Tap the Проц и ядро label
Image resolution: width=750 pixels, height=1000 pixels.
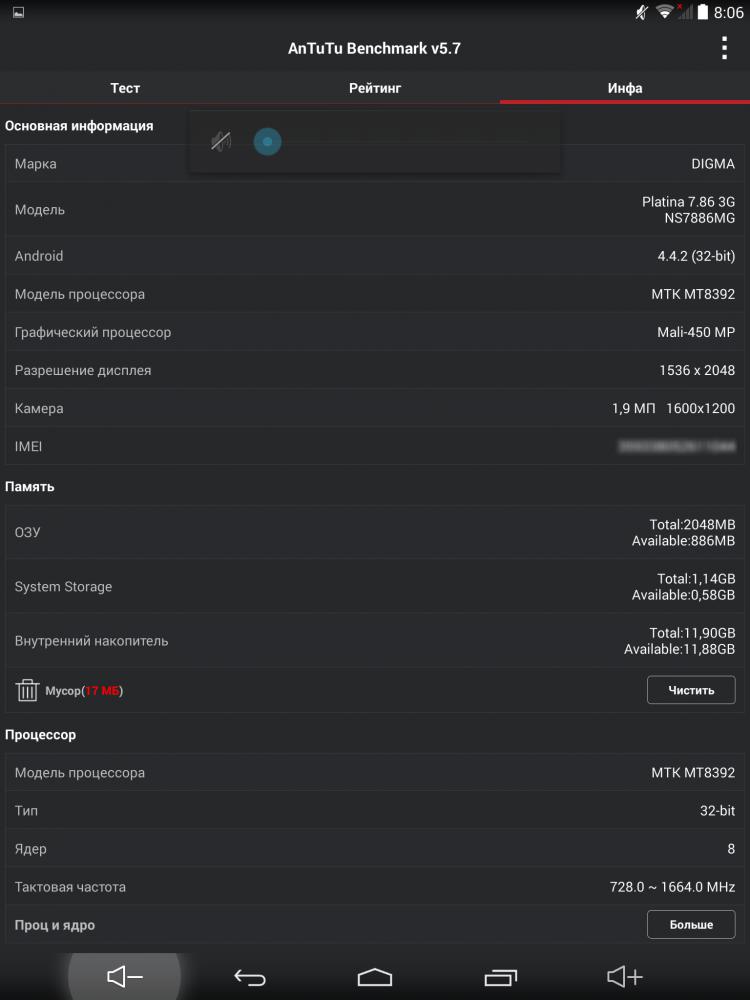[55, 925]
